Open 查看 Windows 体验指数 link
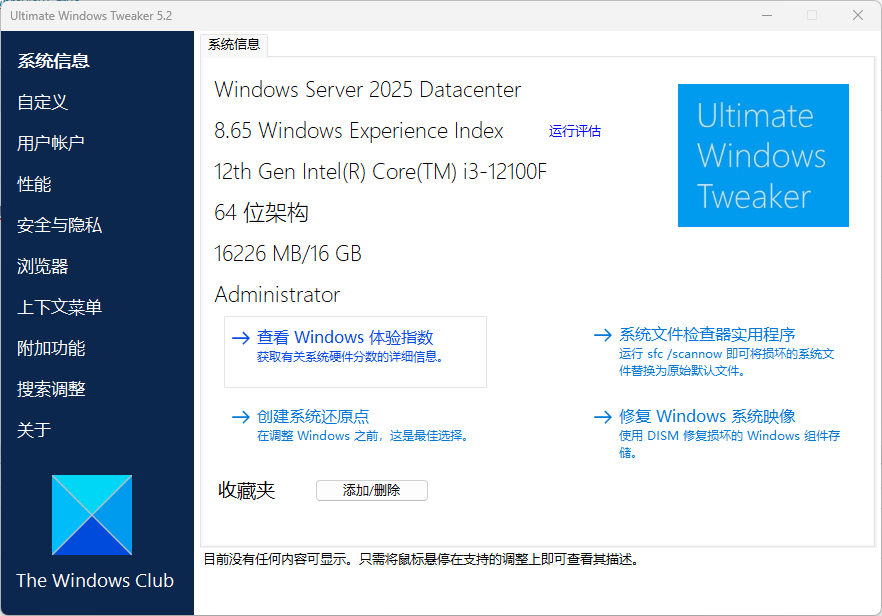Image resolution: width=882 pixels, height=616 pixels. [x=345, y=337]
